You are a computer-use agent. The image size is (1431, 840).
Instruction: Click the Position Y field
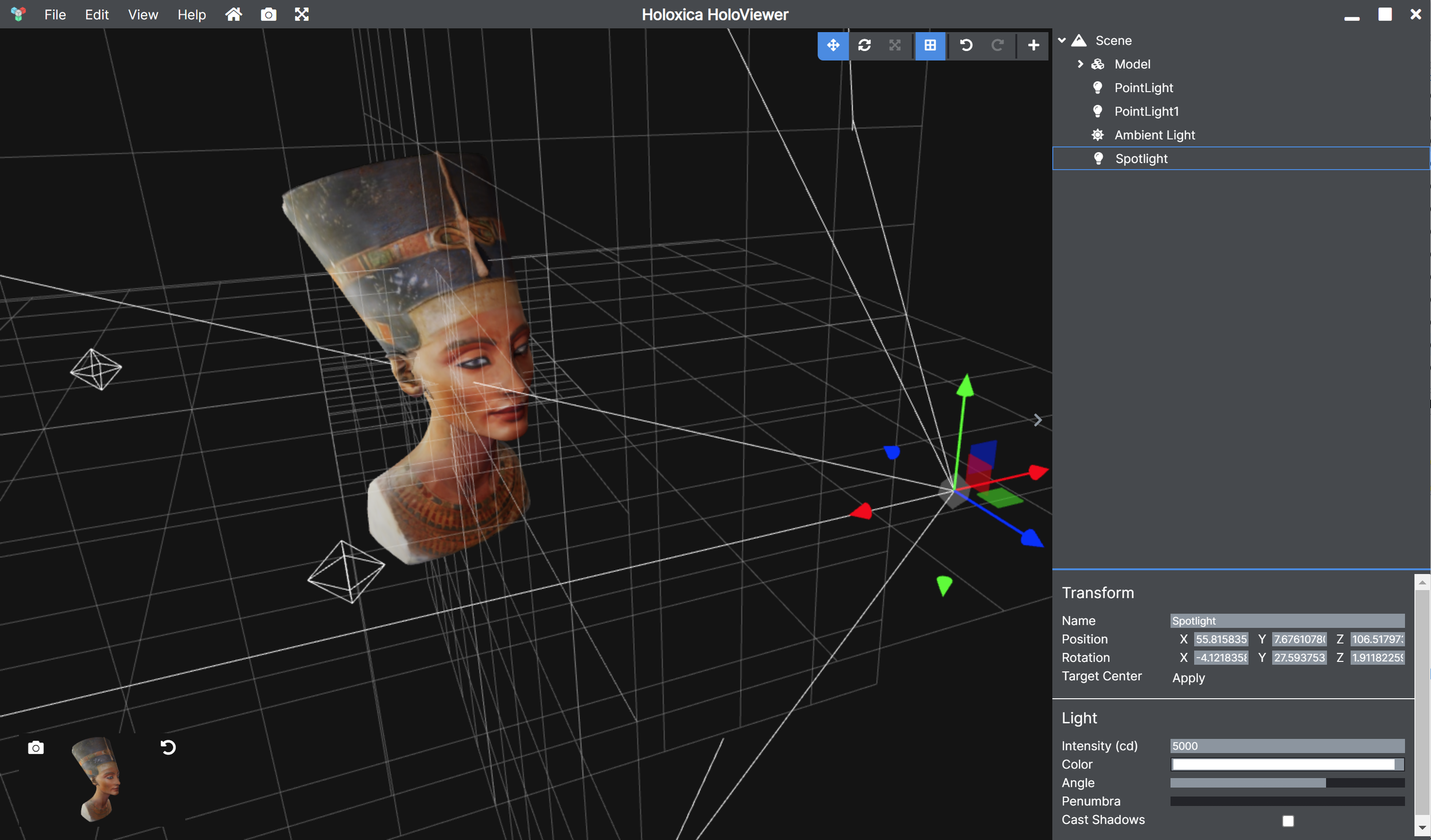(1299, 639)
